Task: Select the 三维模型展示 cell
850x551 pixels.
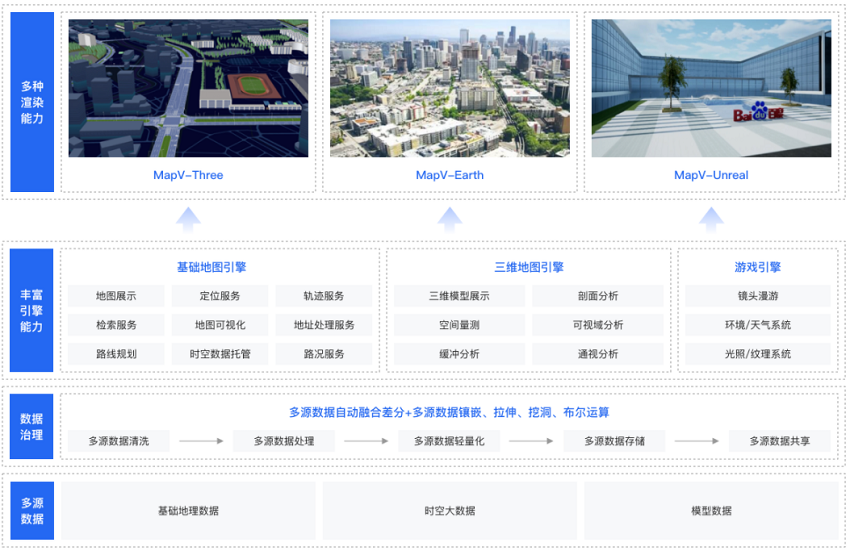Action: [459, 296]
